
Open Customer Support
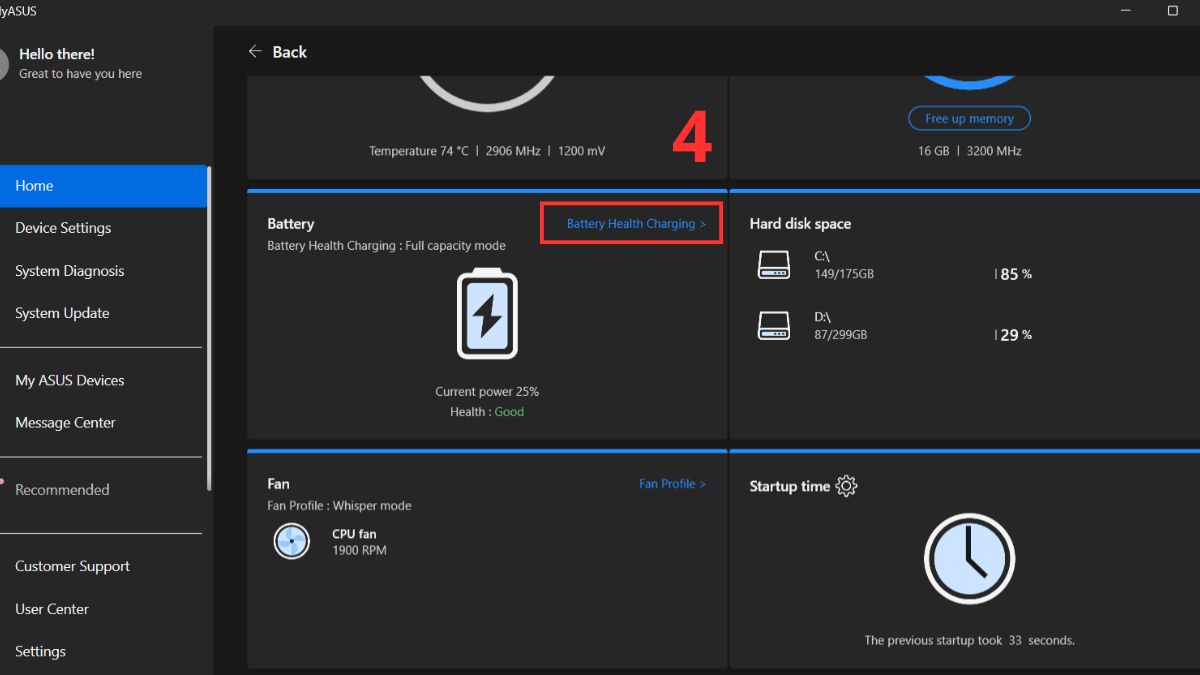pyautogui.click(x=72, y=566)
